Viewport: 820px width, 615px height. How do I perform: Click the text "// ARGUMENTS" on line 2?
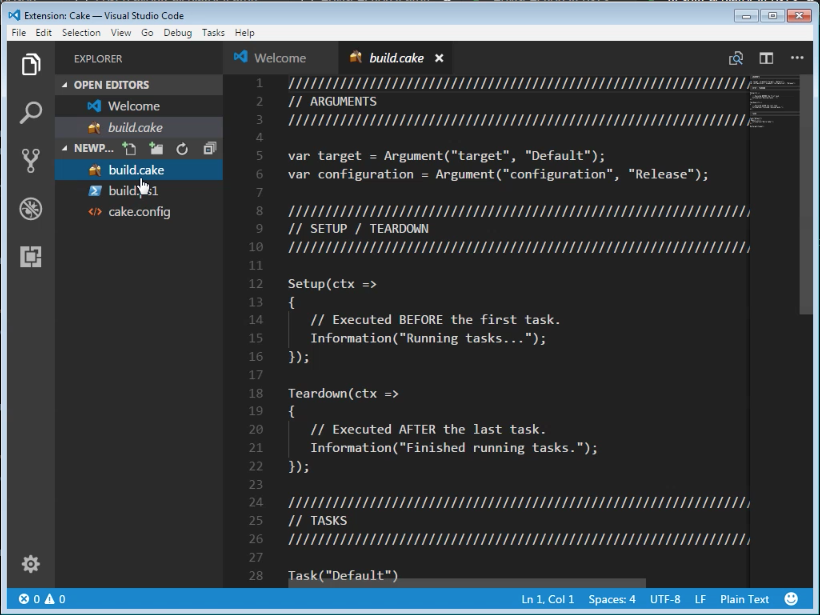pos(332,101)
